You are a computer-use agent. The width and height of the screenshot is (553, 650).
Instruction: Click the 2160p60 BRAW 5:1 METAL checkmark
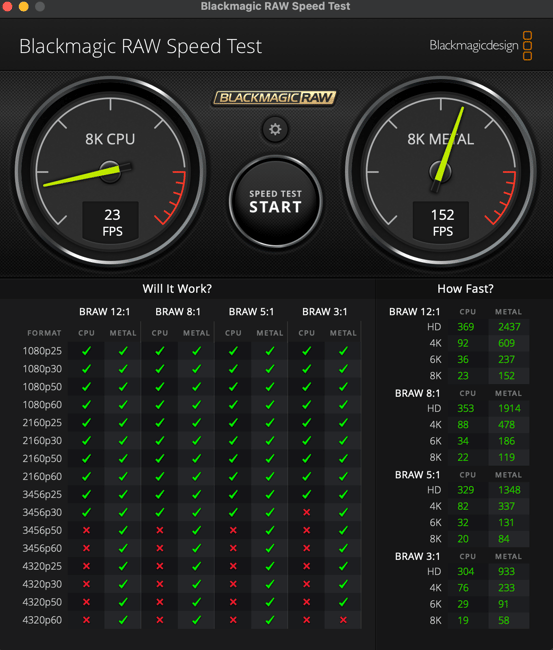pos(270,477)
